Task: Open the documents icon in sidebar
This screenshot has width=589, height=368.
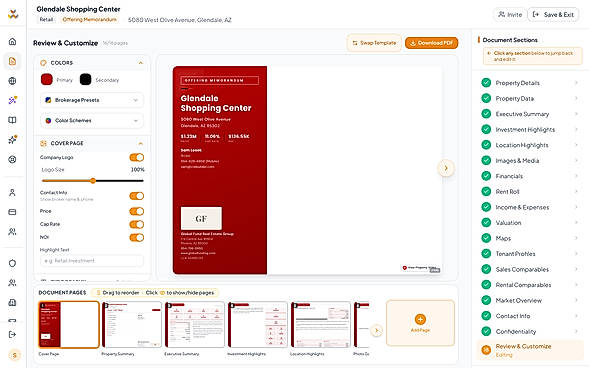Action: (x=12, y=61)
